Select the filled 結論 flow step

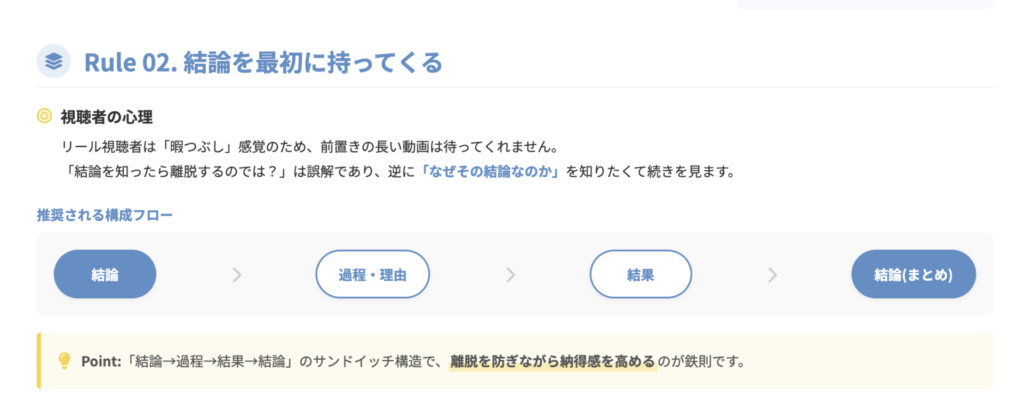(105, 275)
